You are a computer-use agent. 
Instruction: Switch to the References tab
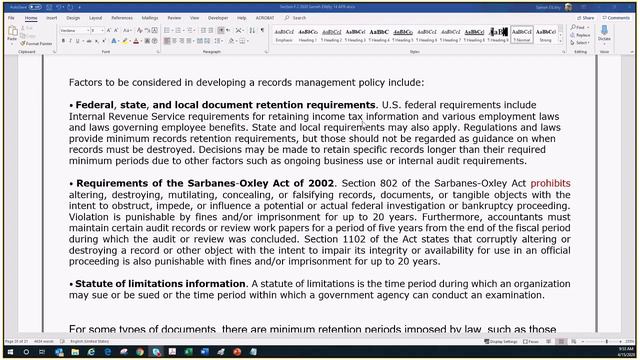tap(122, 18)
